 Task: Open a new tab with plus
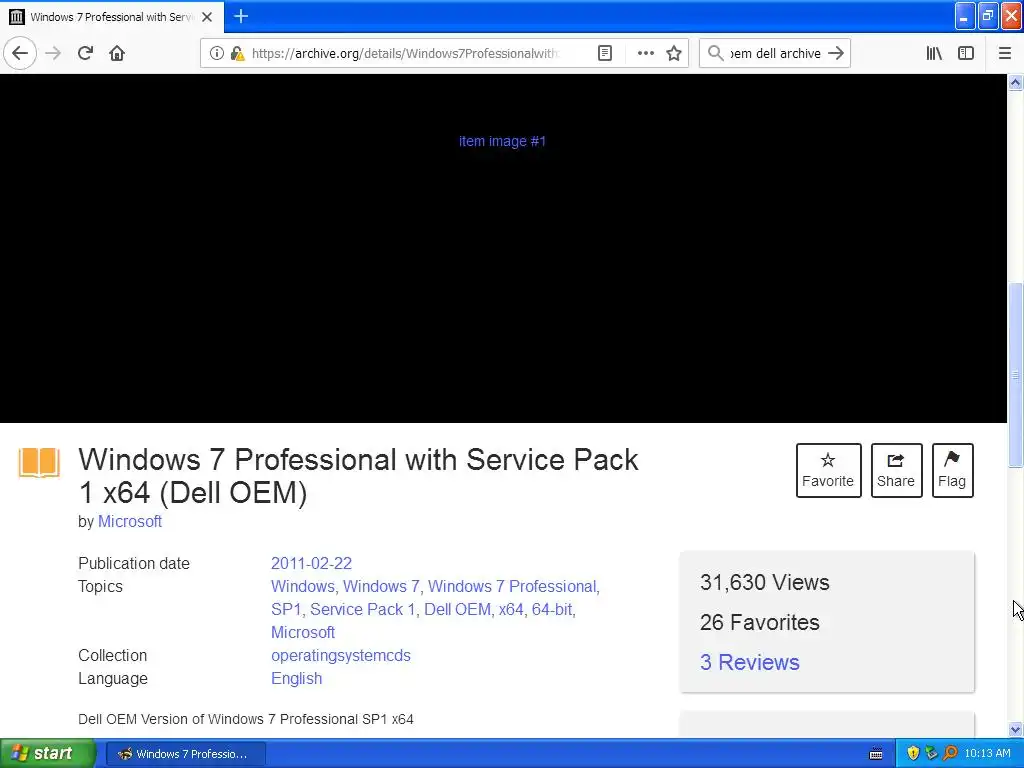point(241,16)
